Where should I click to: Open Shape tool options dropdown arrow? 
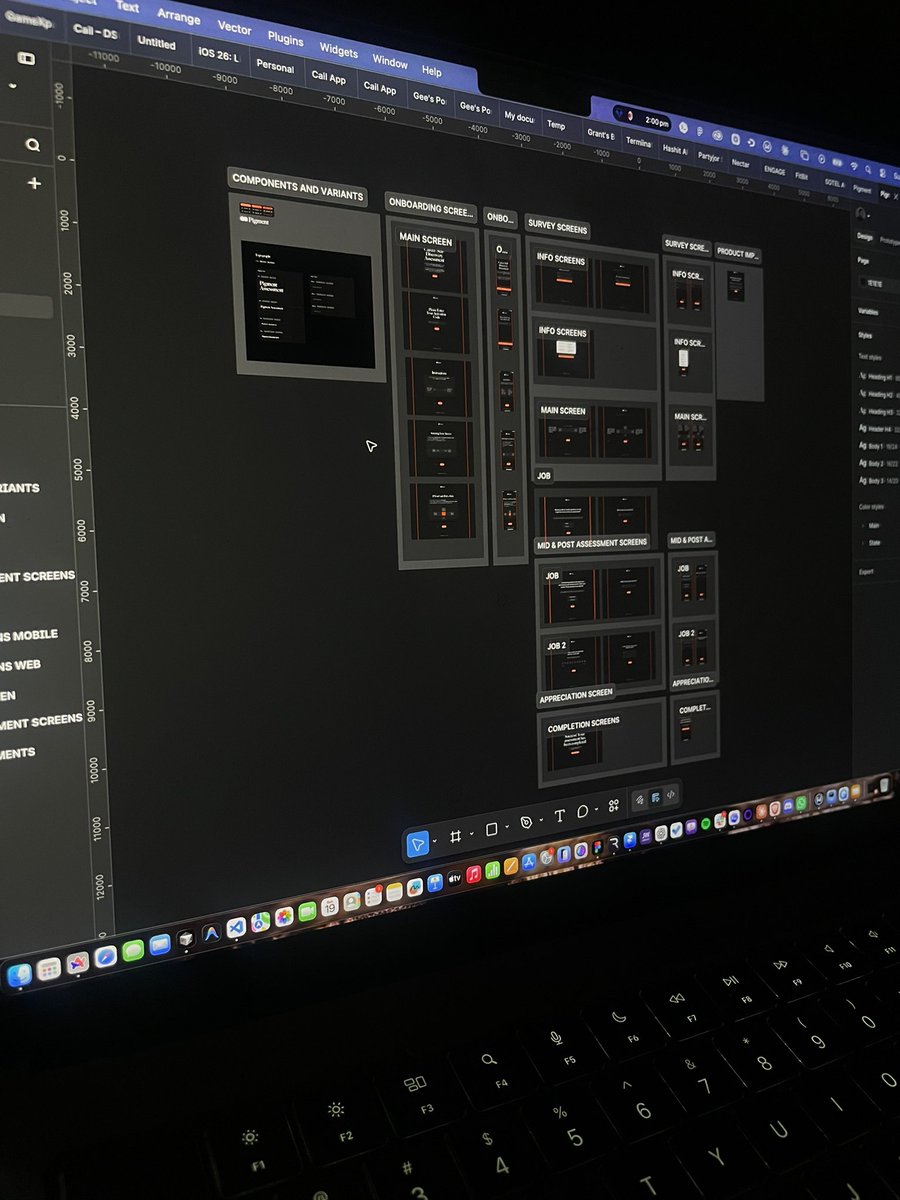508,828
